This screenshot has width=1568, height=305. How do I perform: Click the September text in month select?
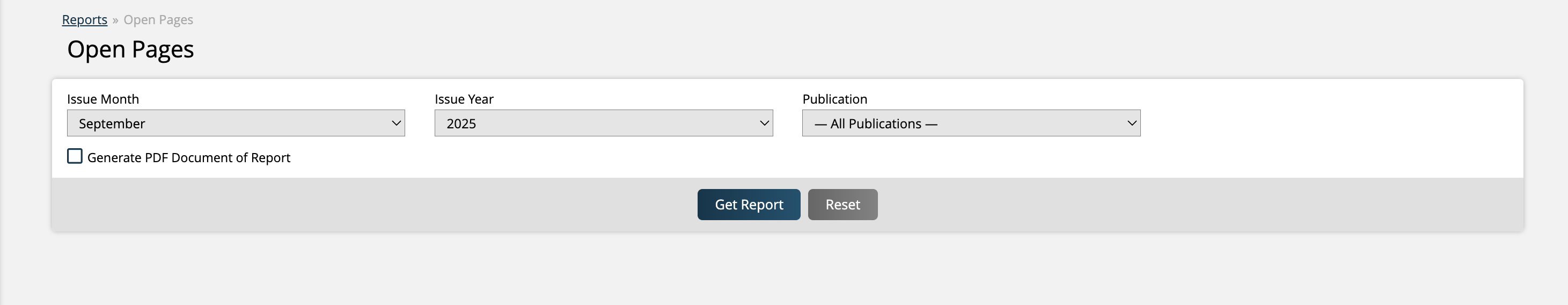112,124
